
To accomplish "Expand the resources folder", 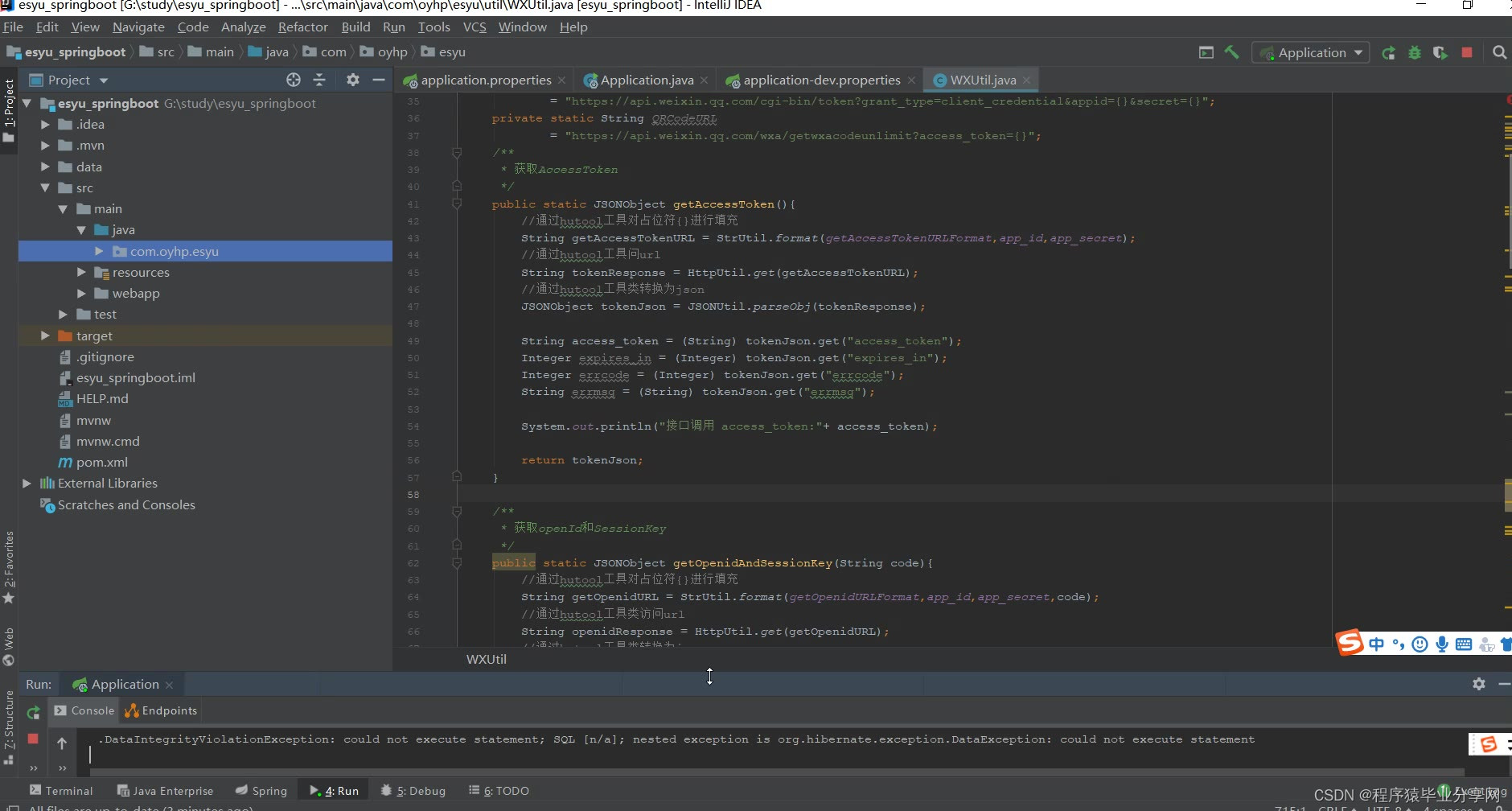I will pos(81,273).
